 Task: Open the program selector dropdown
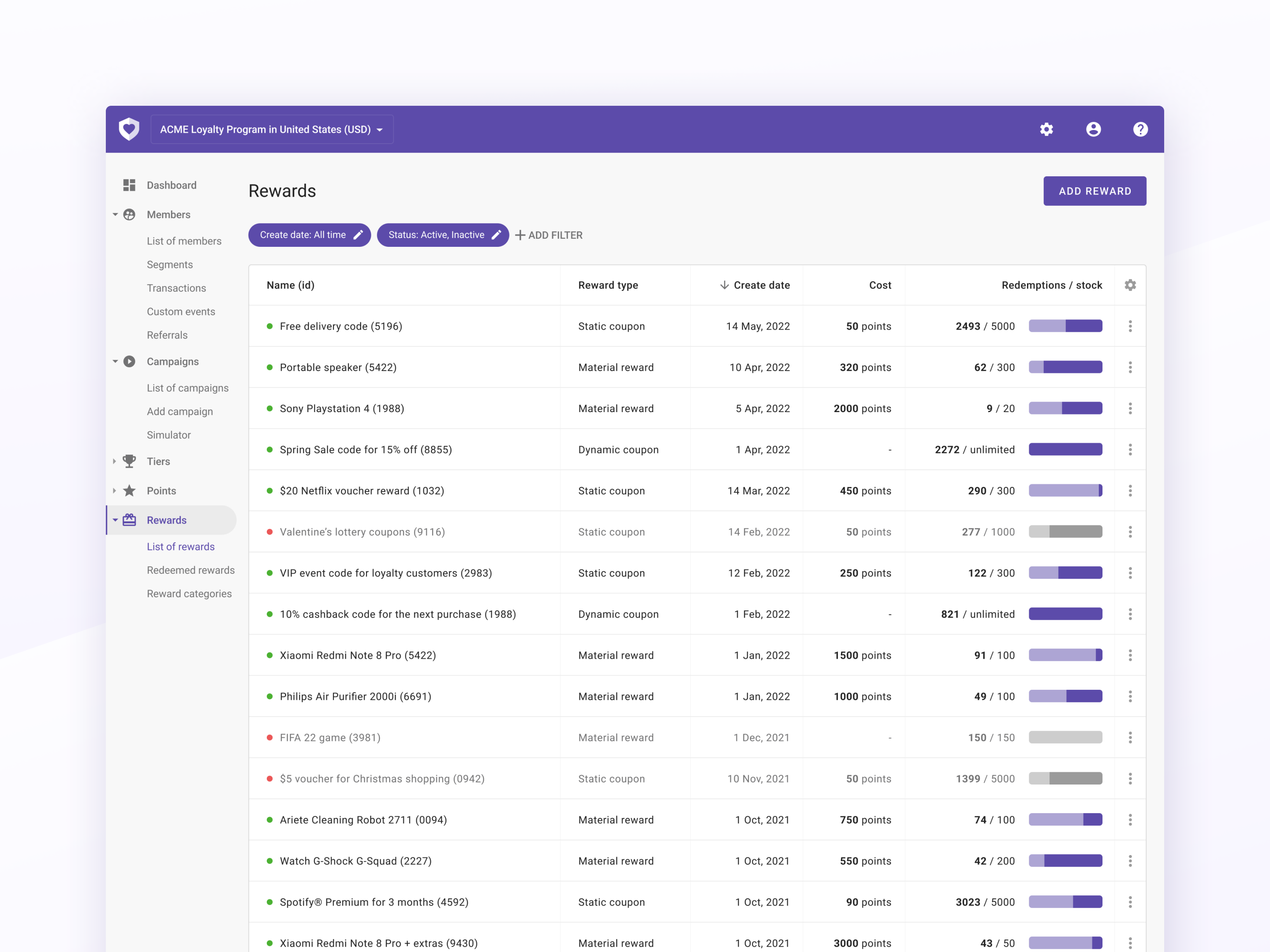pos(272,130)
